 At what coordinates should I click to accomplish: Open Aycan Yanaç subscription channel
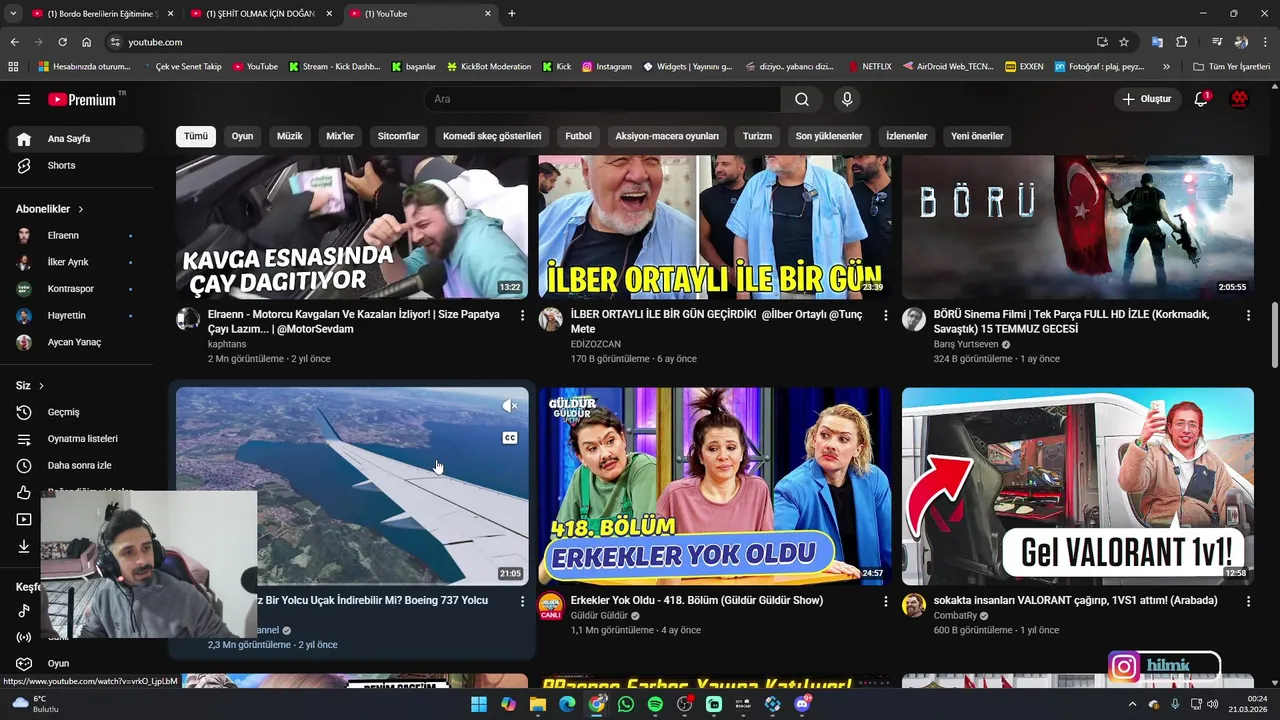point(76,342)
